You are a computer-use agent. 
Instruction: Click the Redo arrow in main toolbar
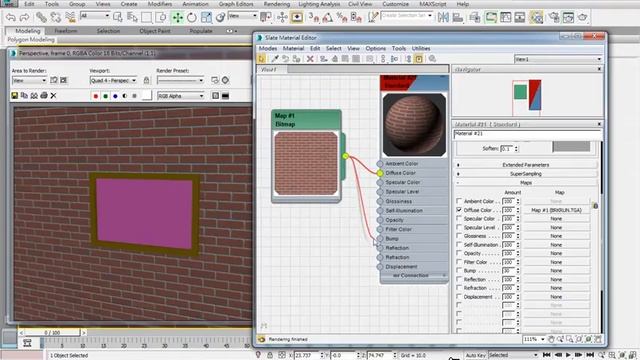tap(24, 17)
